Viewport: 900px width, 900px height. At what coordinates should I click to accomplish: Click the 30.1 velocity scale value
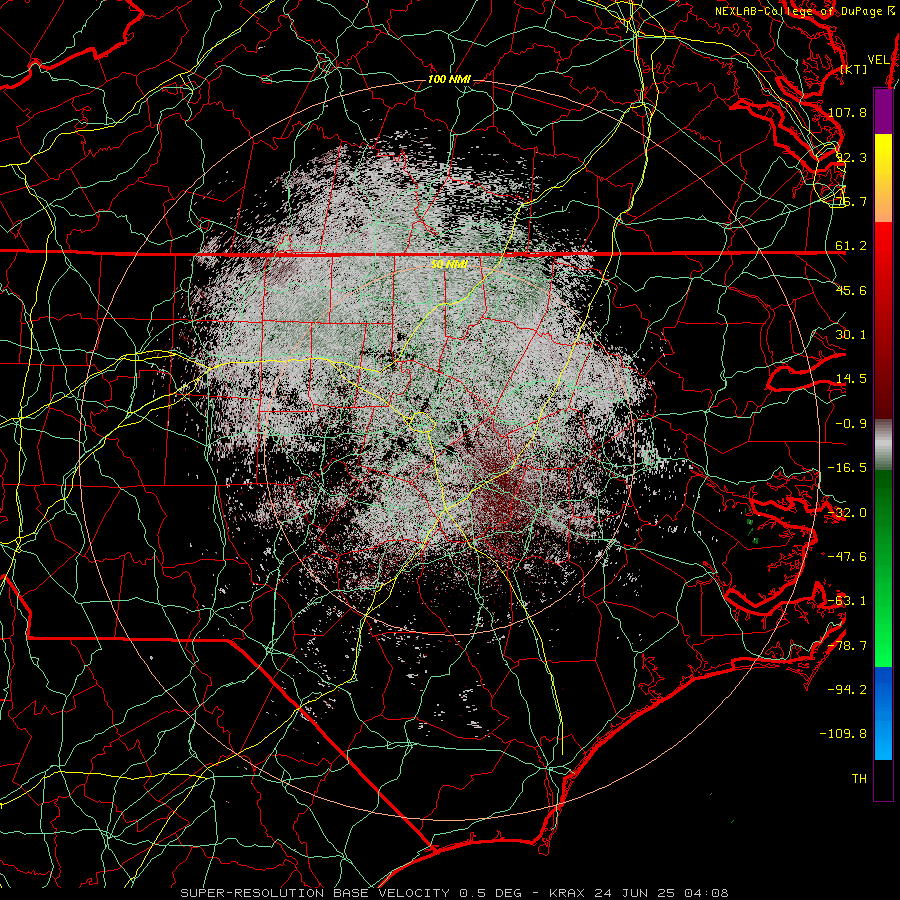pyautogui.click(x=851, y=335)
